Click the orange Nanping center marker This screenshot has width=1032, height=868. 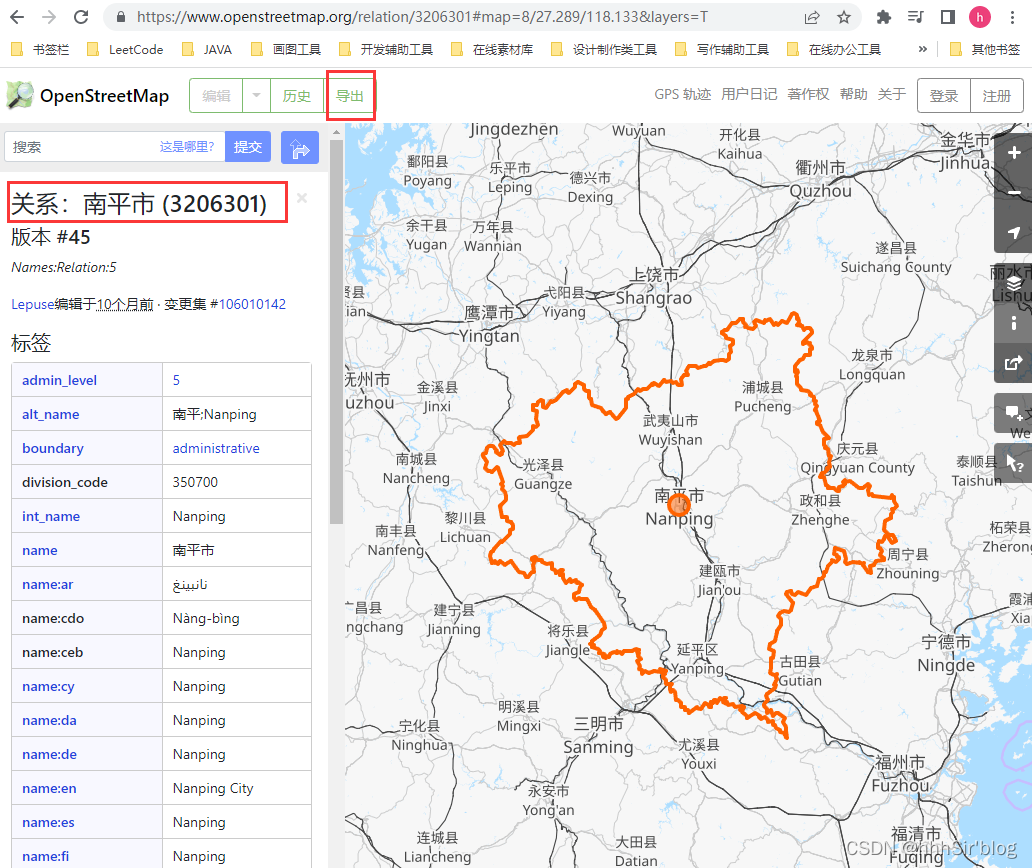(x=679, y=505)
